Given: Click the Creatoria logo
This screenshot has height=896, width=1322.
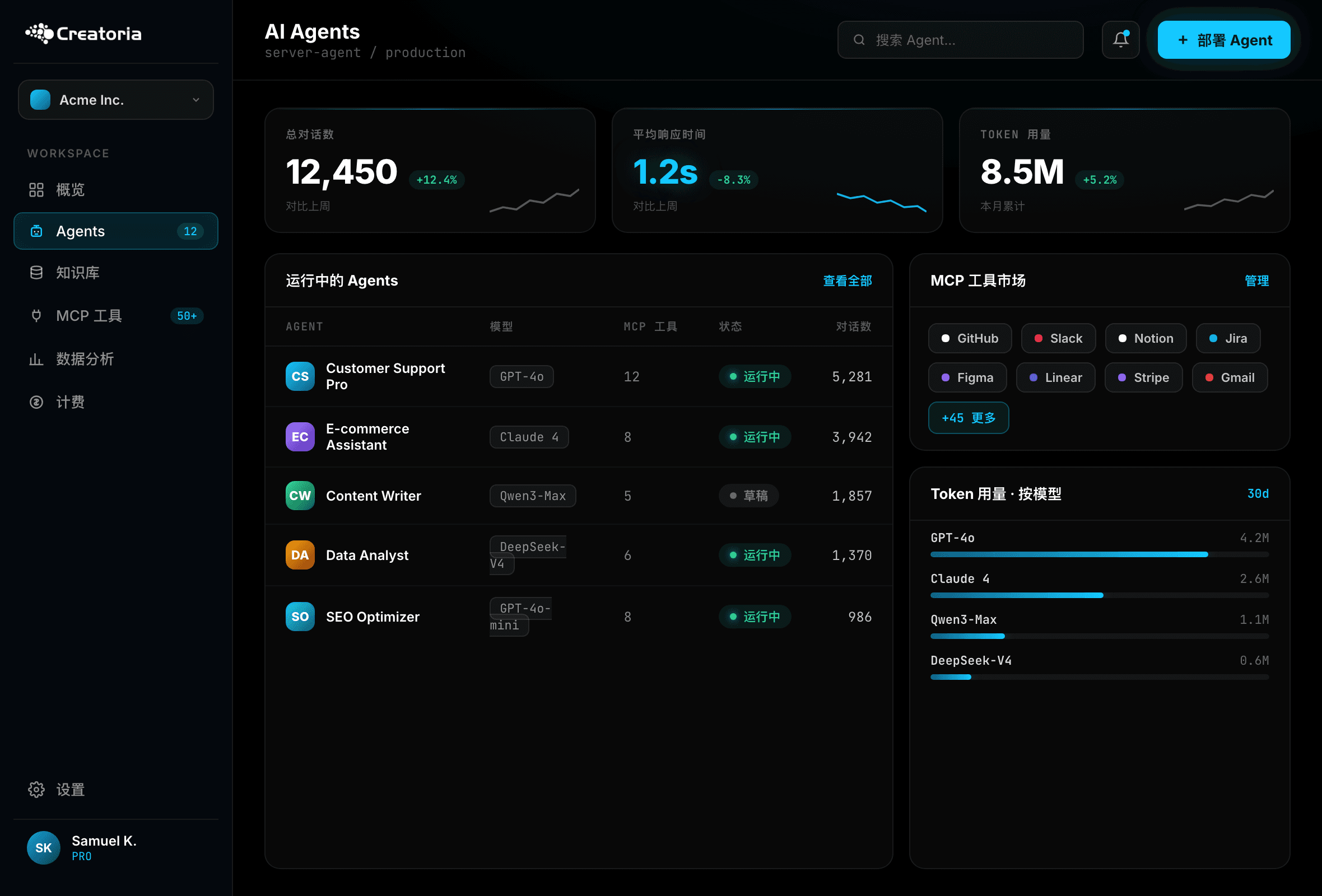Looking at the screenshot, I should pyautogui.click(x=83, y=34).
